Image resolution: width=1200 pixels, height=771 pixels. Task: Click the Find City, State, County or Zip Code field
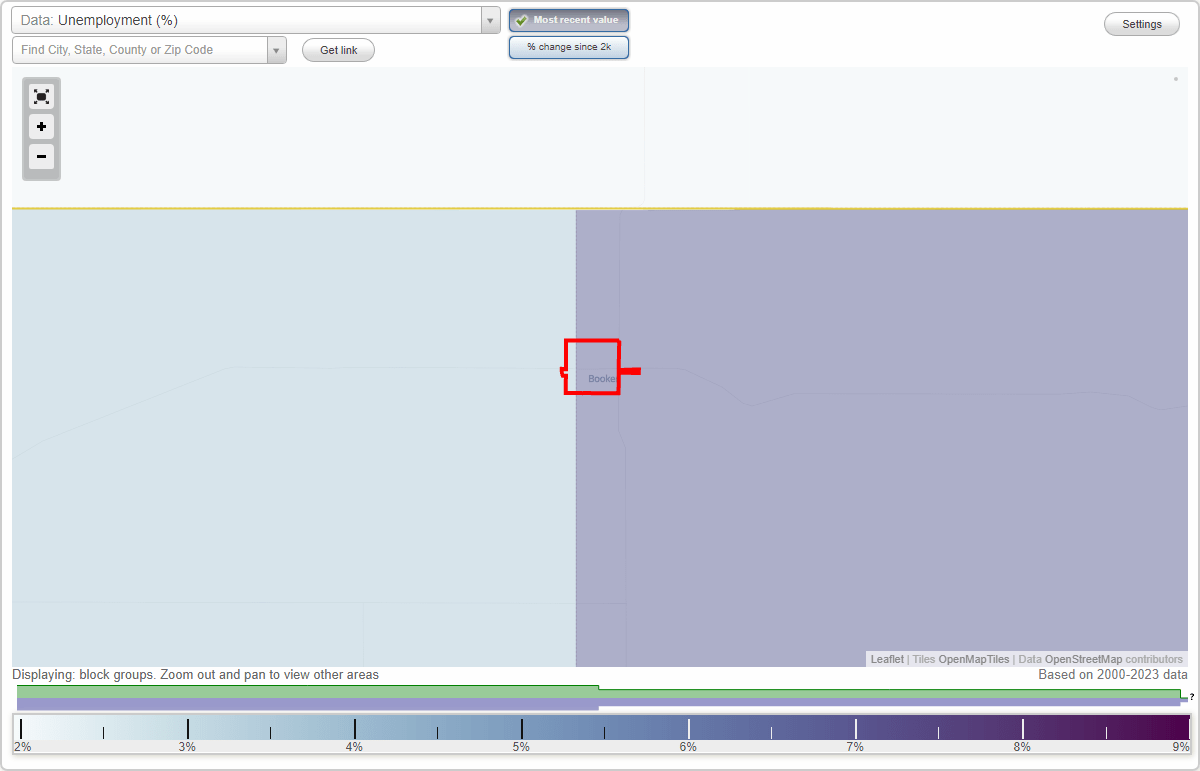click(x=140, y=50)
